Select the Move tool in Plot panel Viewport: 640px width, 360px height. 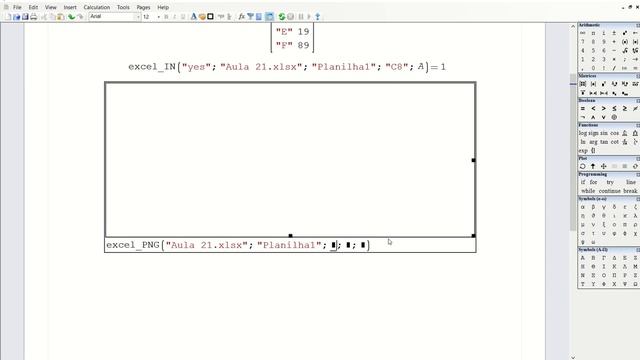604,167
